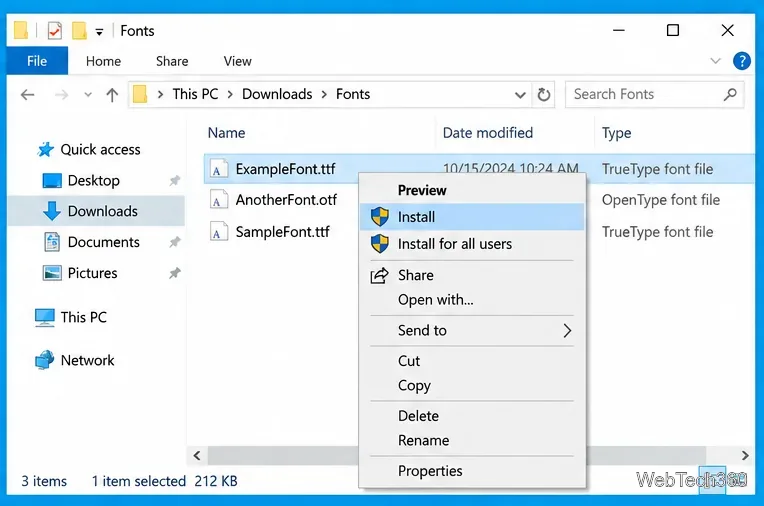
Task: Select This PC in the navigation pane
Action: [x=83, y=317]
